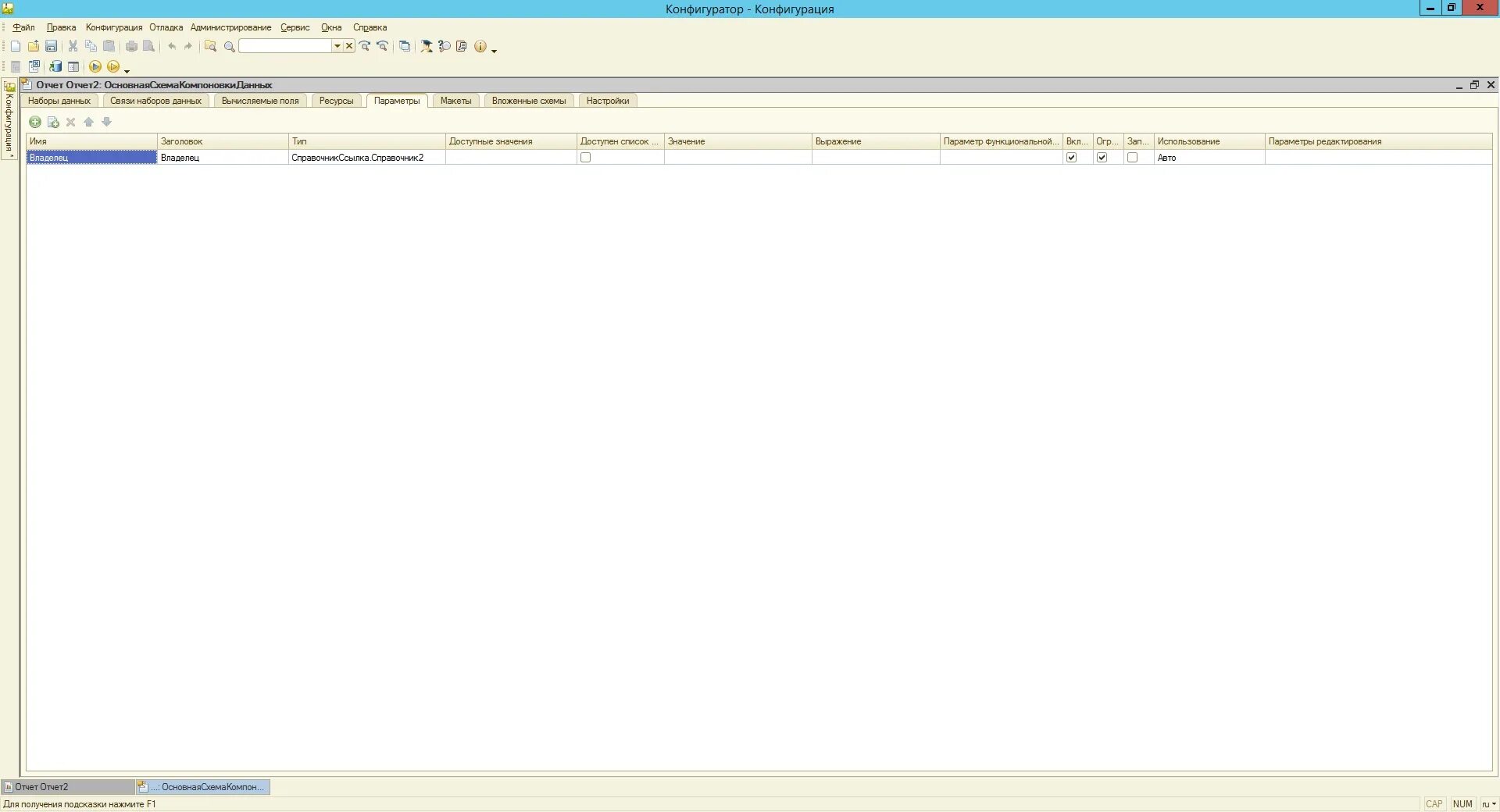Screen dimensions: 1500x812
Task: Open the Конфигурация menu
Action: click(114, 27)
